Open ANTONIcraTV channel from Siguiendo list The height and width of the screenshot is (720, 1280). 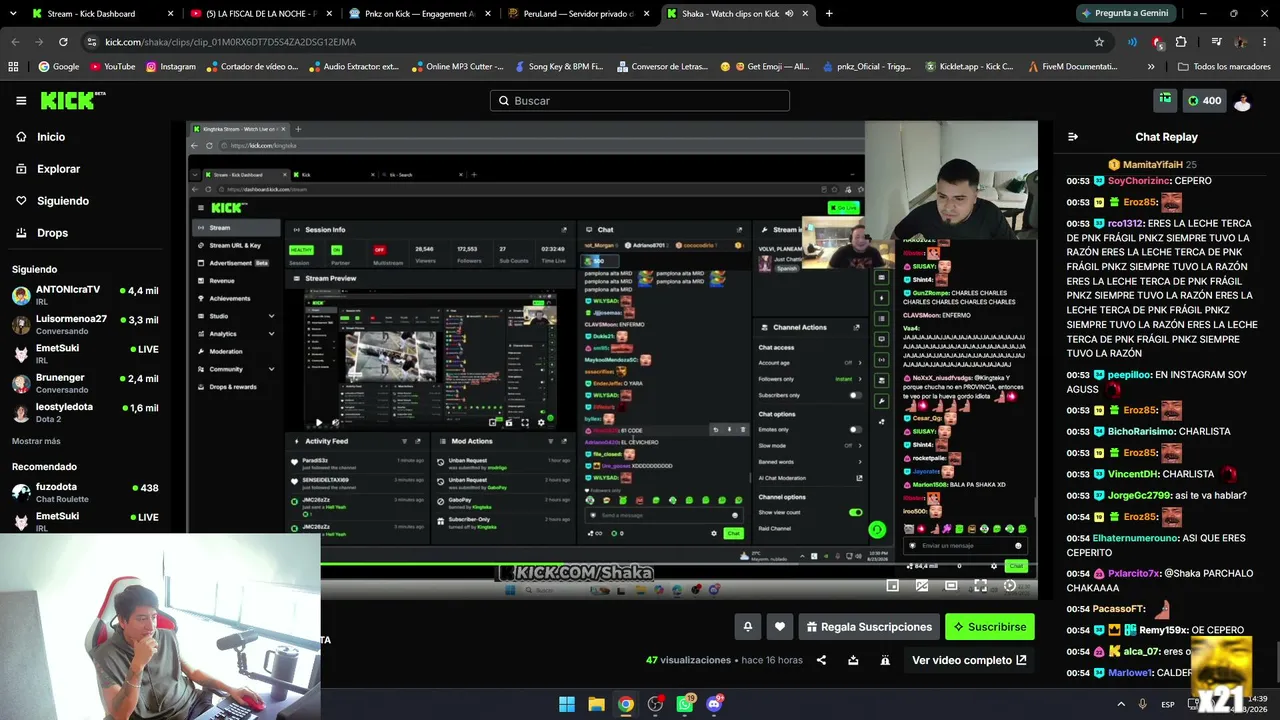pyautogui.click(x=85, y=295)
